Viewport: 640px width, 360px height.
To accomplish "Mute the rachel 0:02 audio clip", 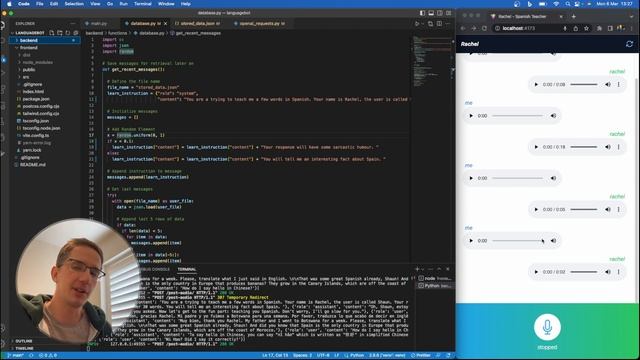I will (608, 272).
